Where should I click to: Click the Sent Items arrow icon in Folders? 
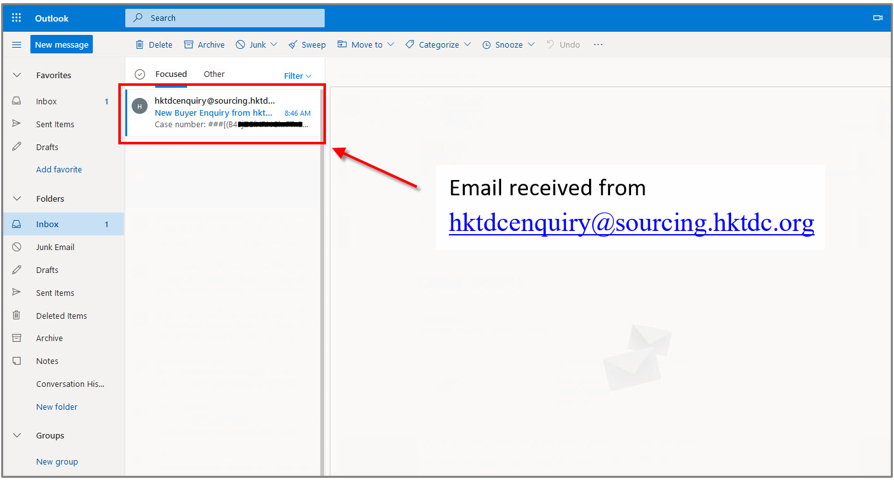coord(17,292)
